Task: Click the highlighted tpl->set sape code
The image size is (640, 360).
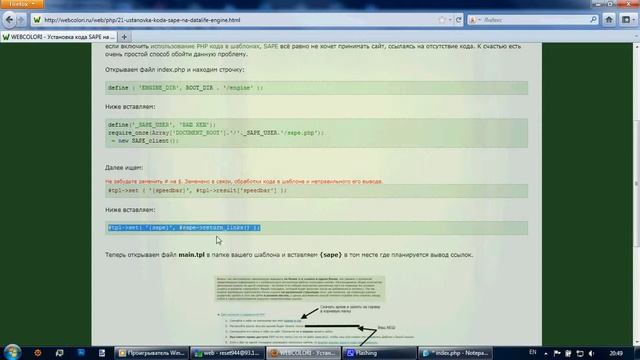Action: (184, 228)
